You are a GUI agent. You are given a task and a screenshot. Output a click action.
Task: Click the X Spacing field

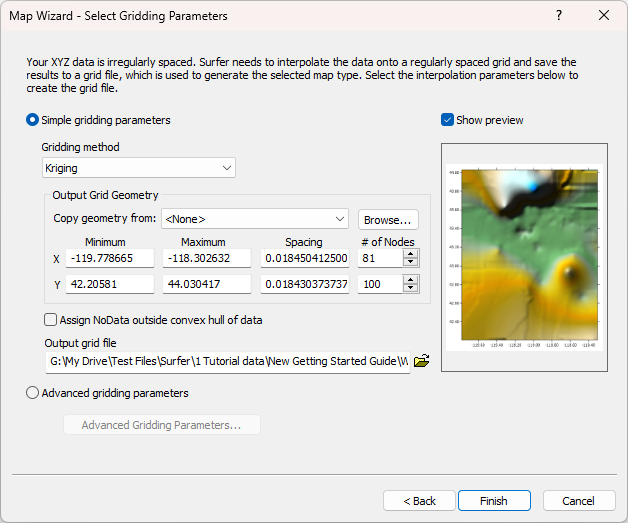[x=305, y=258]
